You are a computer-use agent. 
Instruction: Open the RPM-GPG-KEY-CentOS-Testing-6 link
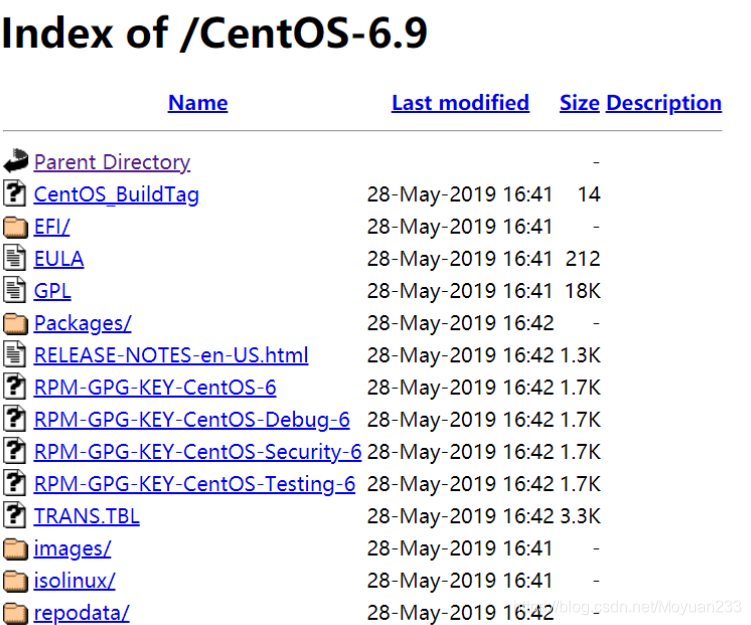[194, 484]
